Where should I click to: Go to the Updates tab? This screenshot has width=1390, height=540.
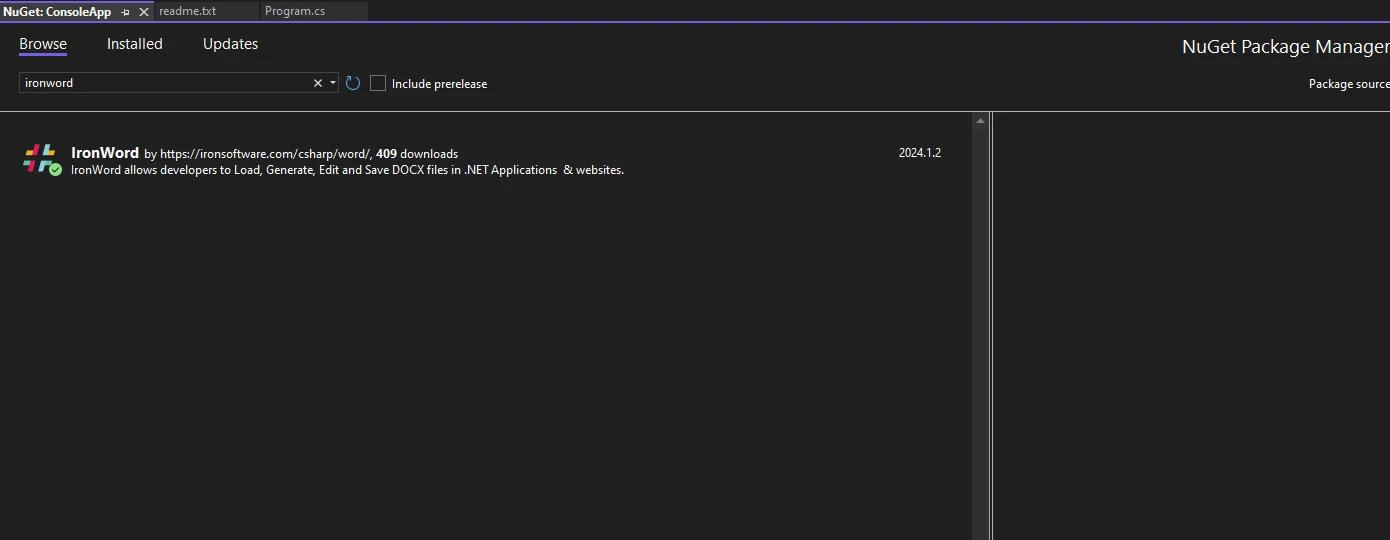230,44
